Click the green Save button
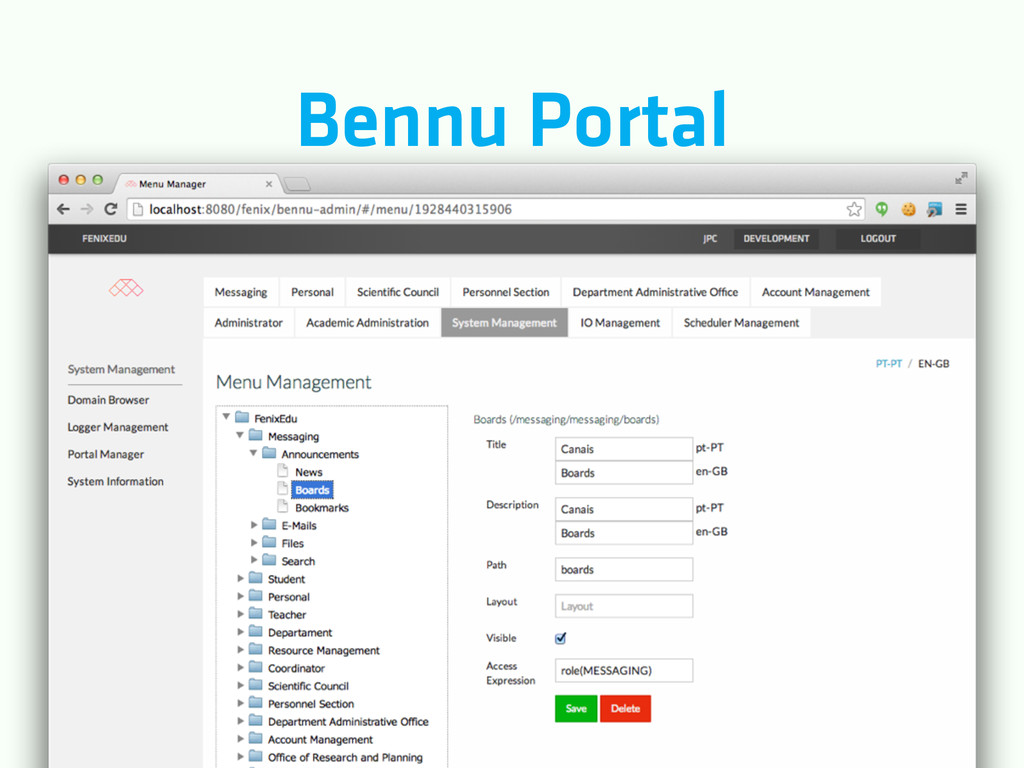Viewport: 1024px width, 768px height. [x=576, y=709]
